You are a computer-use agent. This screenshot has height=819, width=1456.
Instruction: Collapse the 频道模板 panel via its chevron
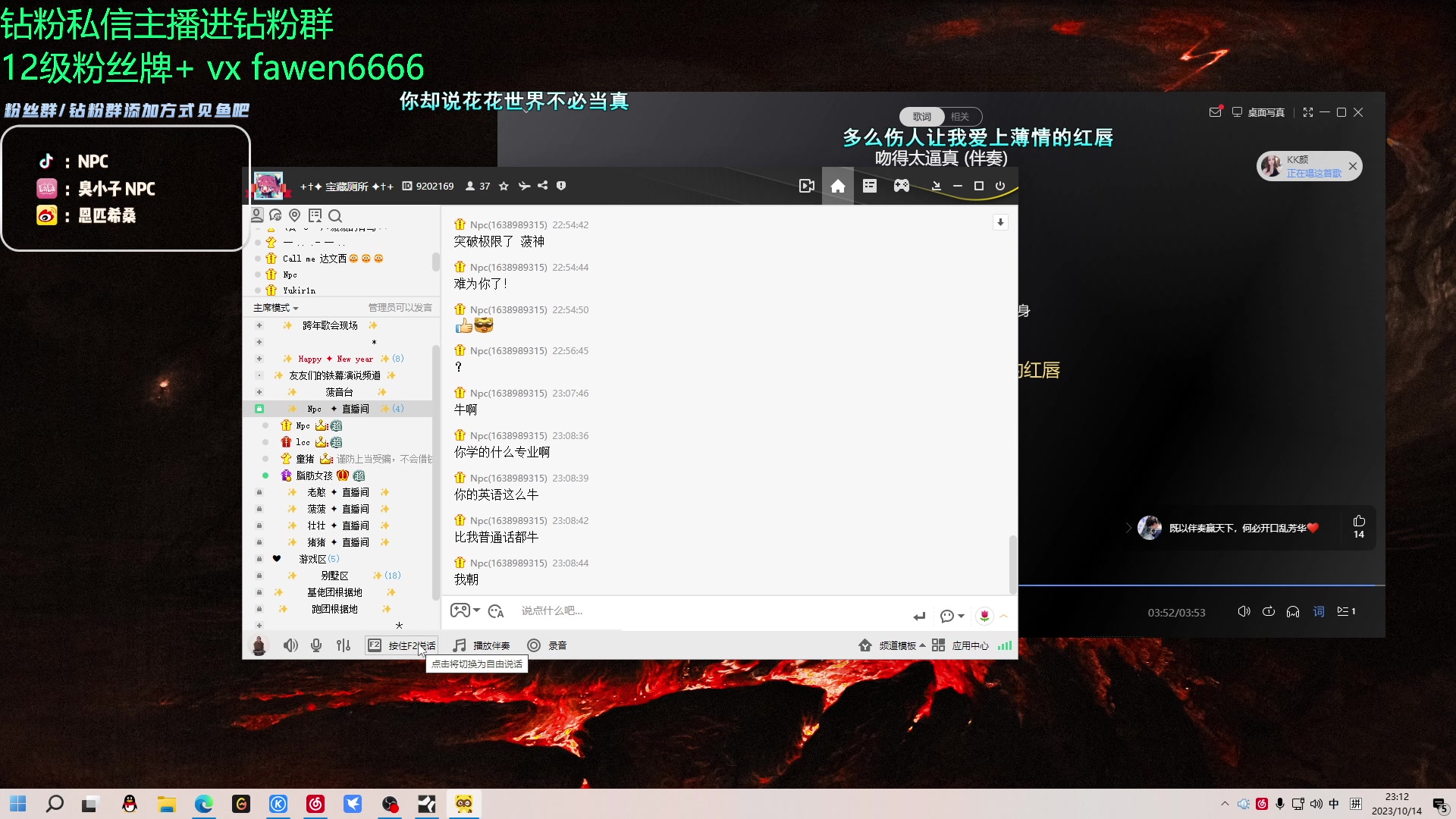click(922, 645)
